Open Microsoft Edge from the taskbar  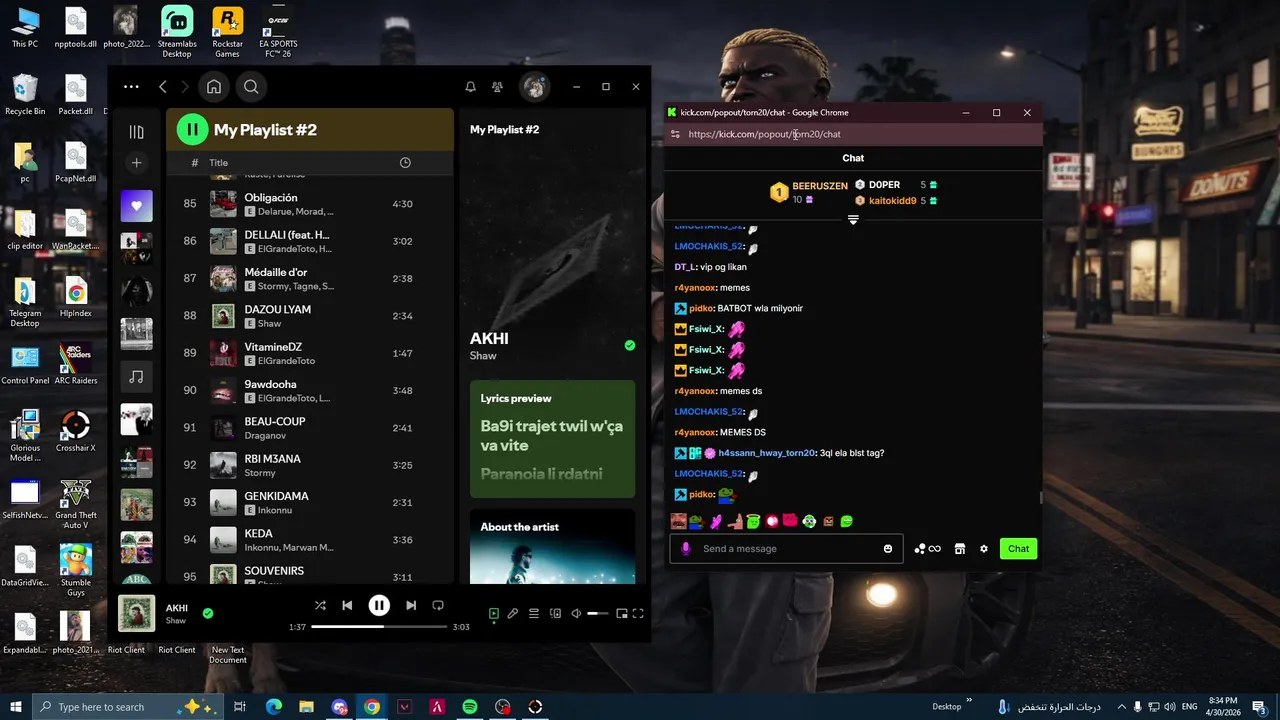(x=274, y=707)
